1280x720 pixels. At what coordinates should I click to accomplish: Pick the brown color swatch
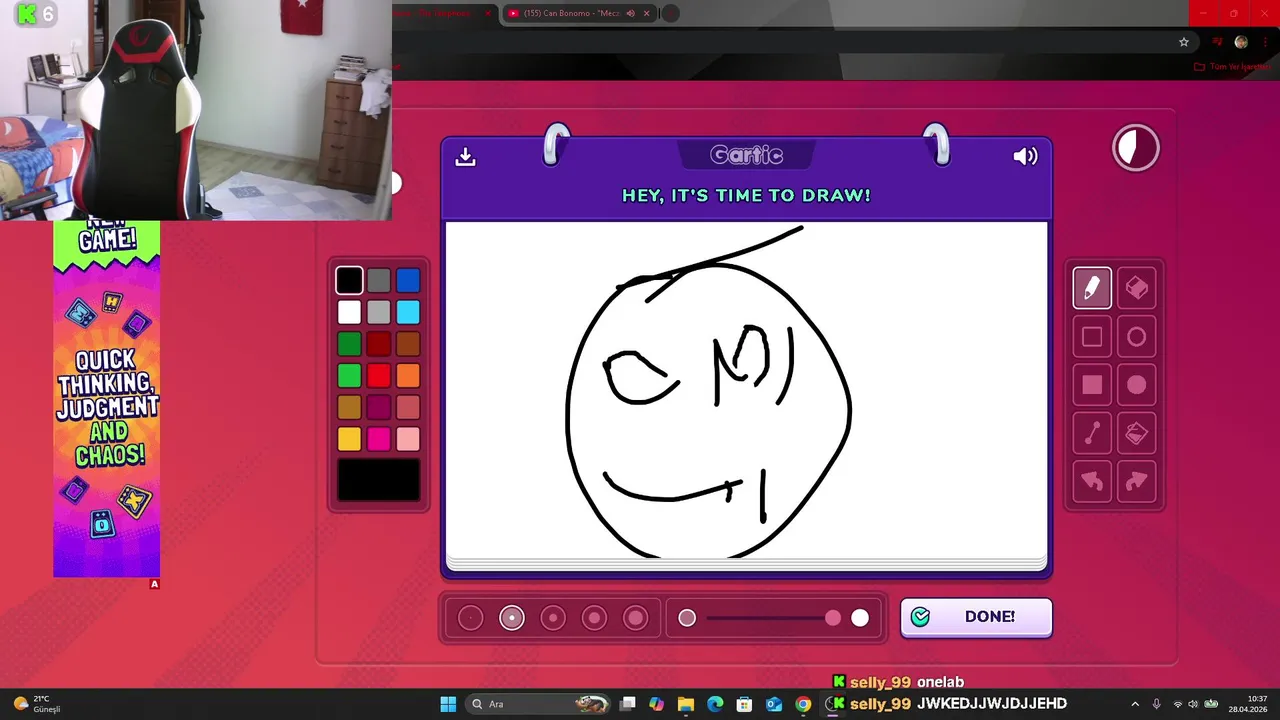[x=408, y=344]
